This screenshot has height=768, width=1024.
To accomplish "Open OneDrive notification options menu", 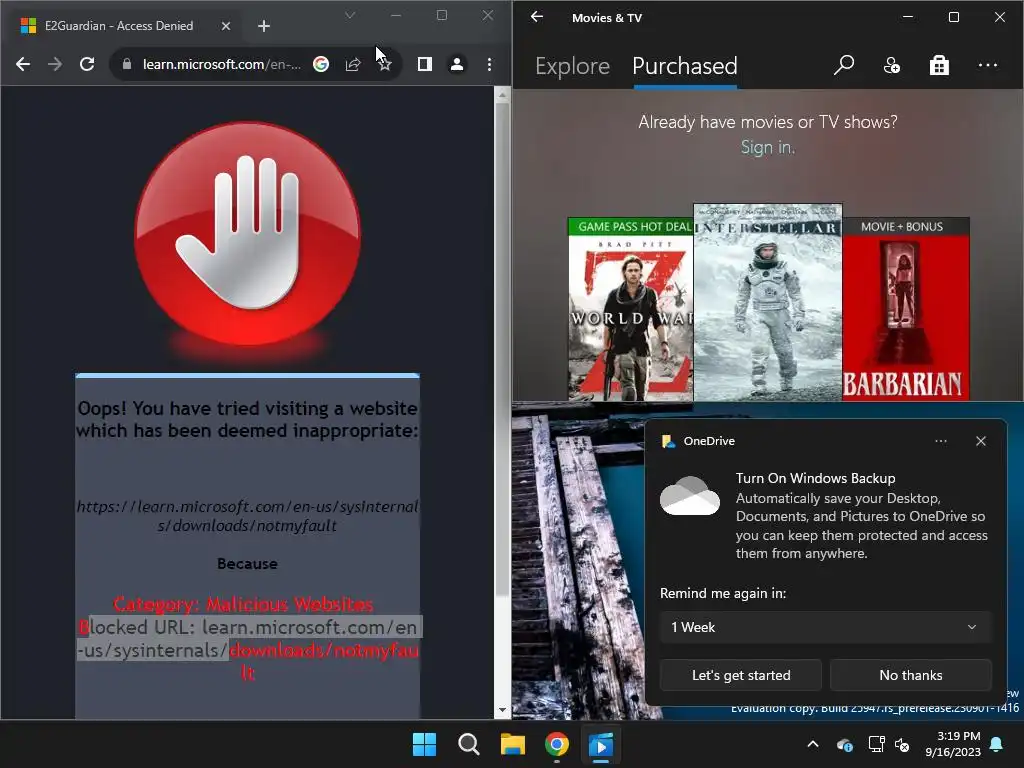I will 940,441.
